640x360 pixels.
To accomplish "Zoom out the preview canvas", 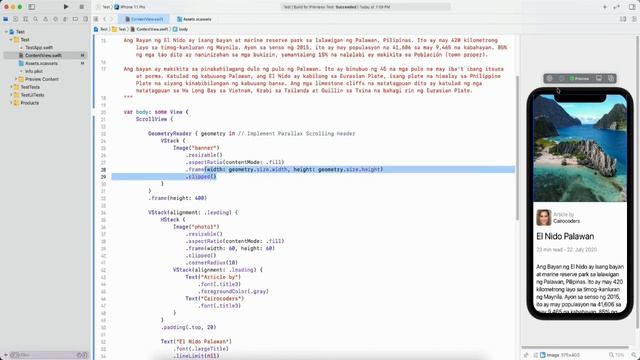I will pyautogui.click(x=611, y=355).
